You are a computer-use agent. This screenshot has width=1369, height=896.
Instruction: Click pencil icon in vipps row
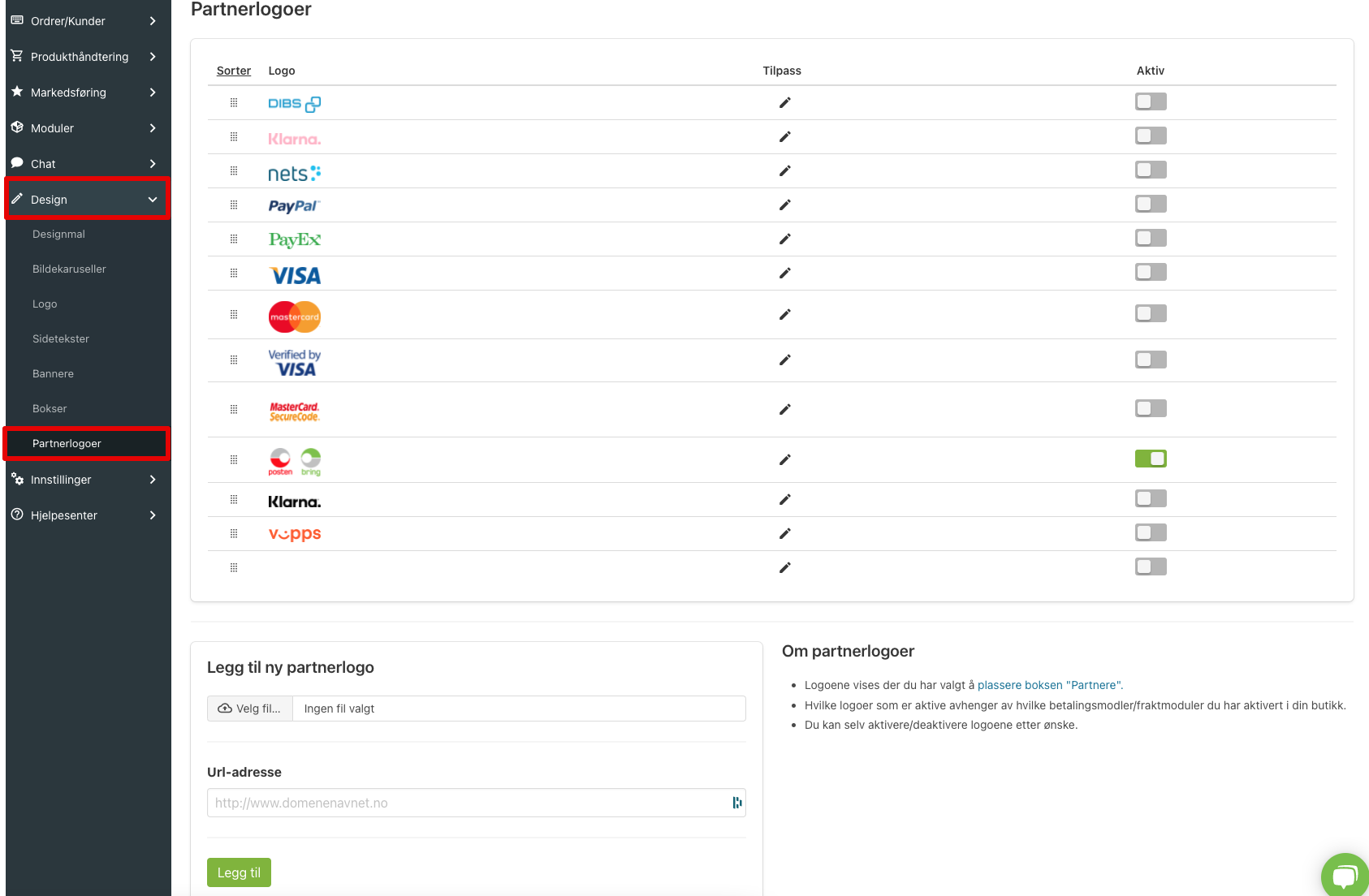[784, 533]
